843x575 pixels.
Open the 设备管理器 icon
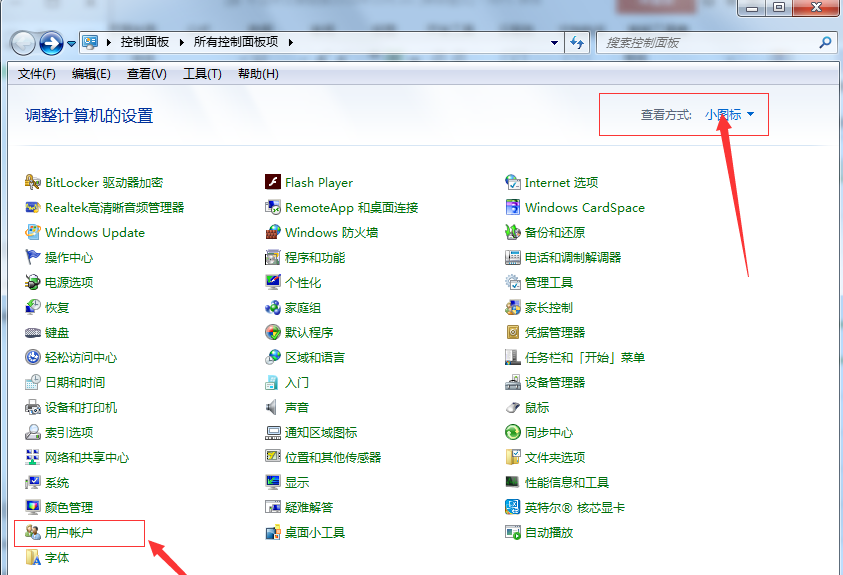pyautogui.click(x=513, y=383)
